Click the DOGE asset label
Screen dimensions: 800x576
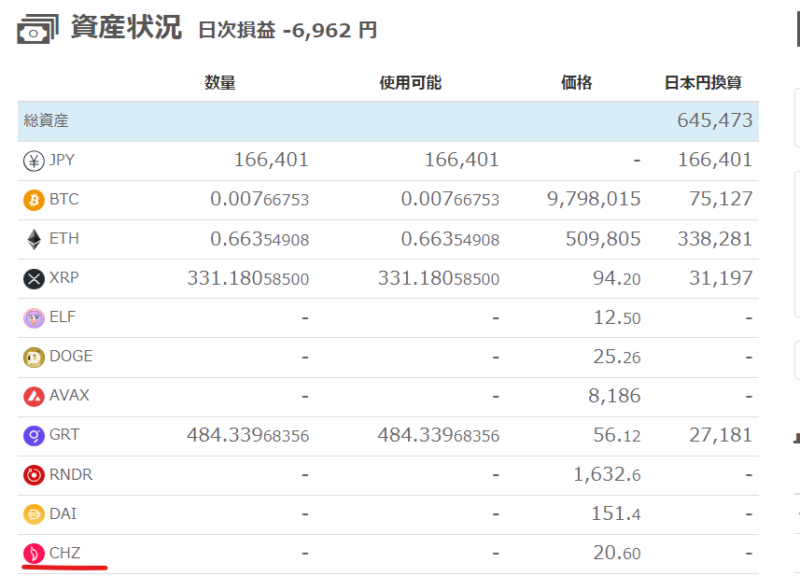point(71,356)
